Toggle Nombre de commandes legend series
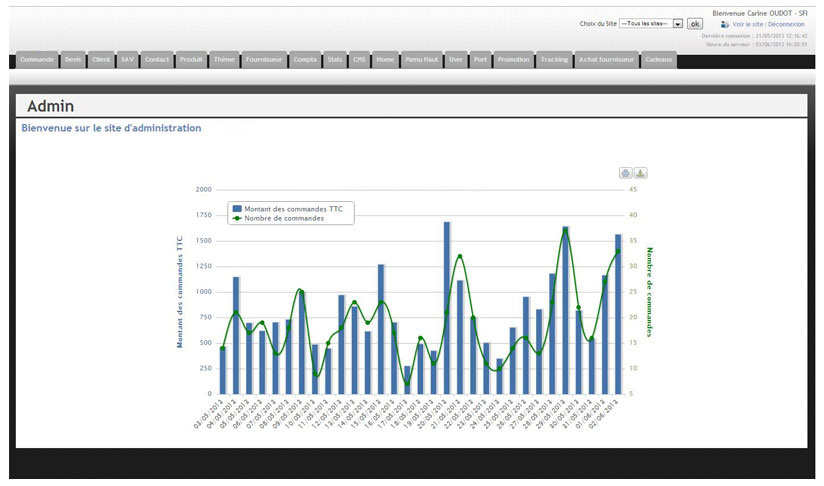 tap(279, 218)
